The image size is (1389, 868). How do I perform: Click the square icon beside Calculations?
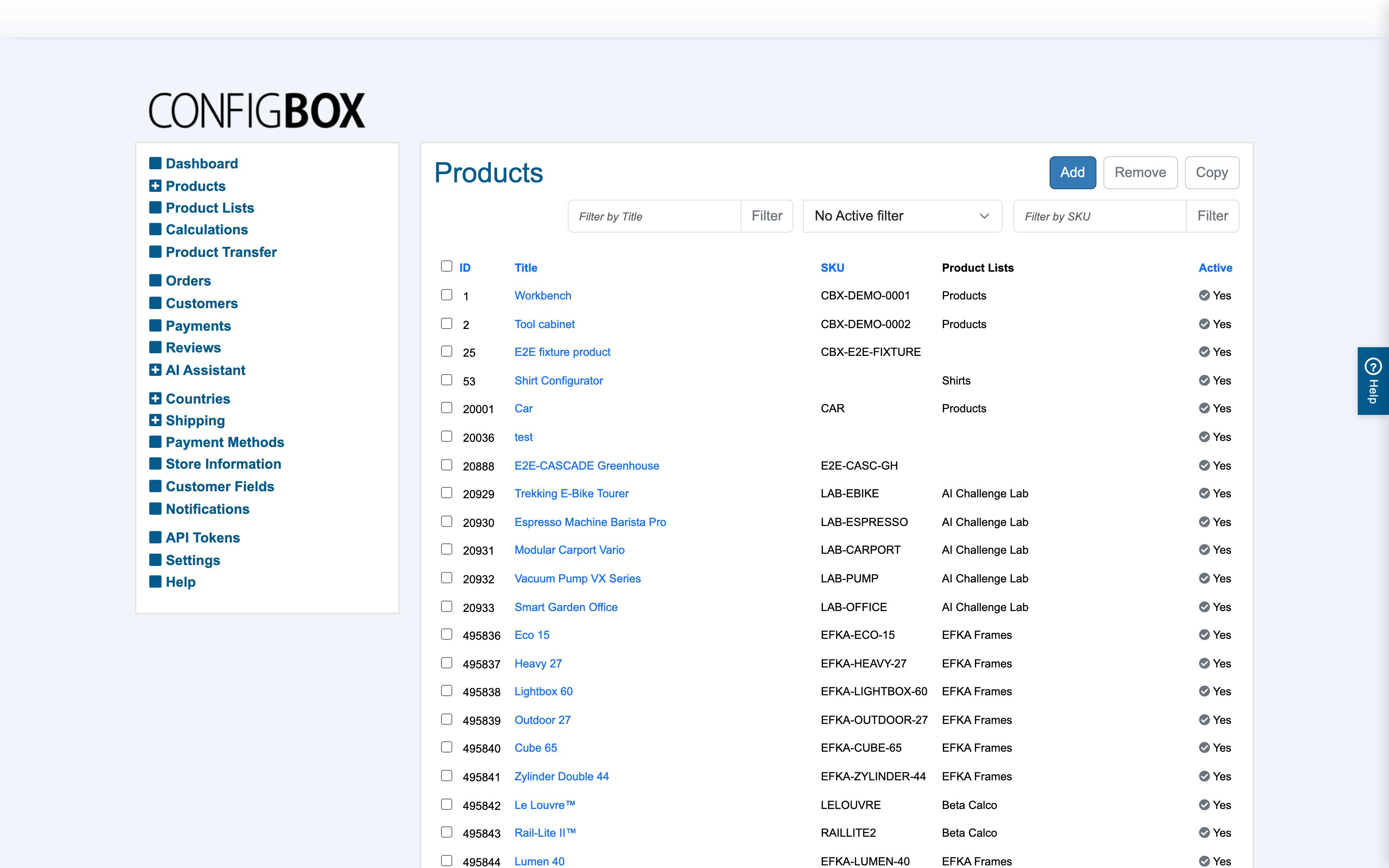click(x=155, y=229)
